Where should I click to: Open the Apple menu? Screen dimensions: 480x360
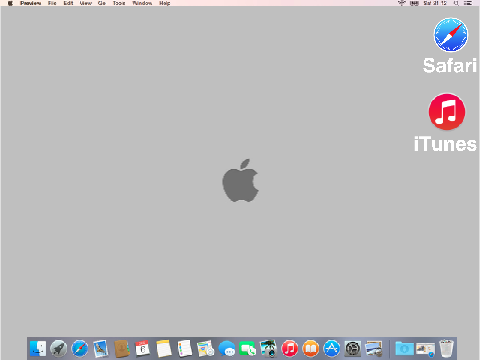pyautogui.click(x=10, y=3)
